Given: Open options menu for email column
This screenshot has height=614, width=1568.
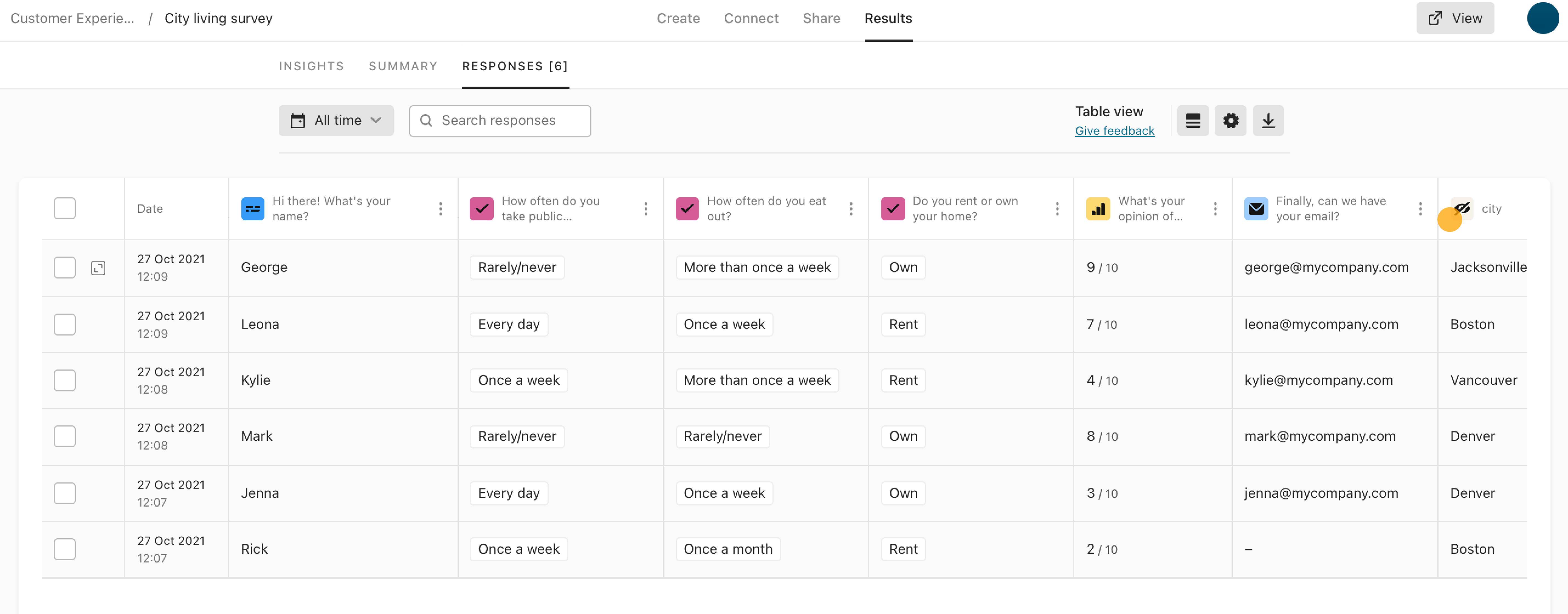Looking at the screenshot, I should click(x=1420, y=209).
